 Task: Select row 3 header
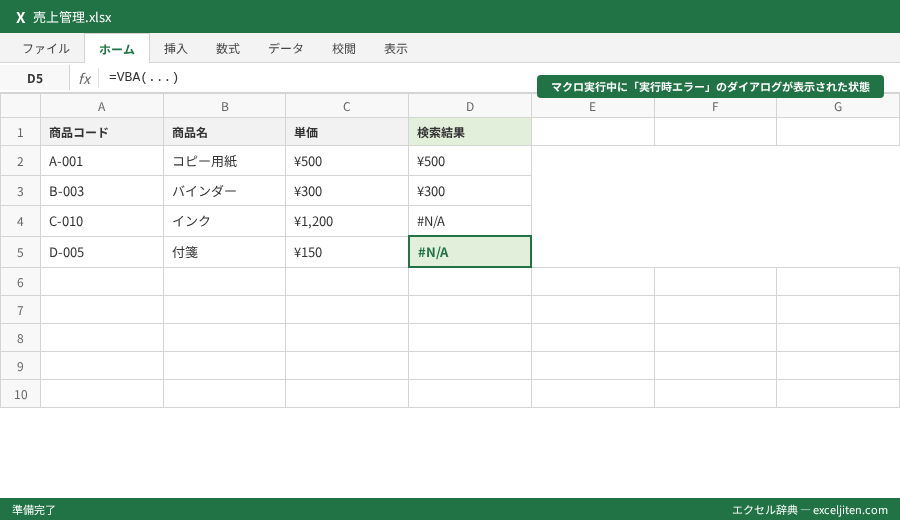click(x=20, y=191)
